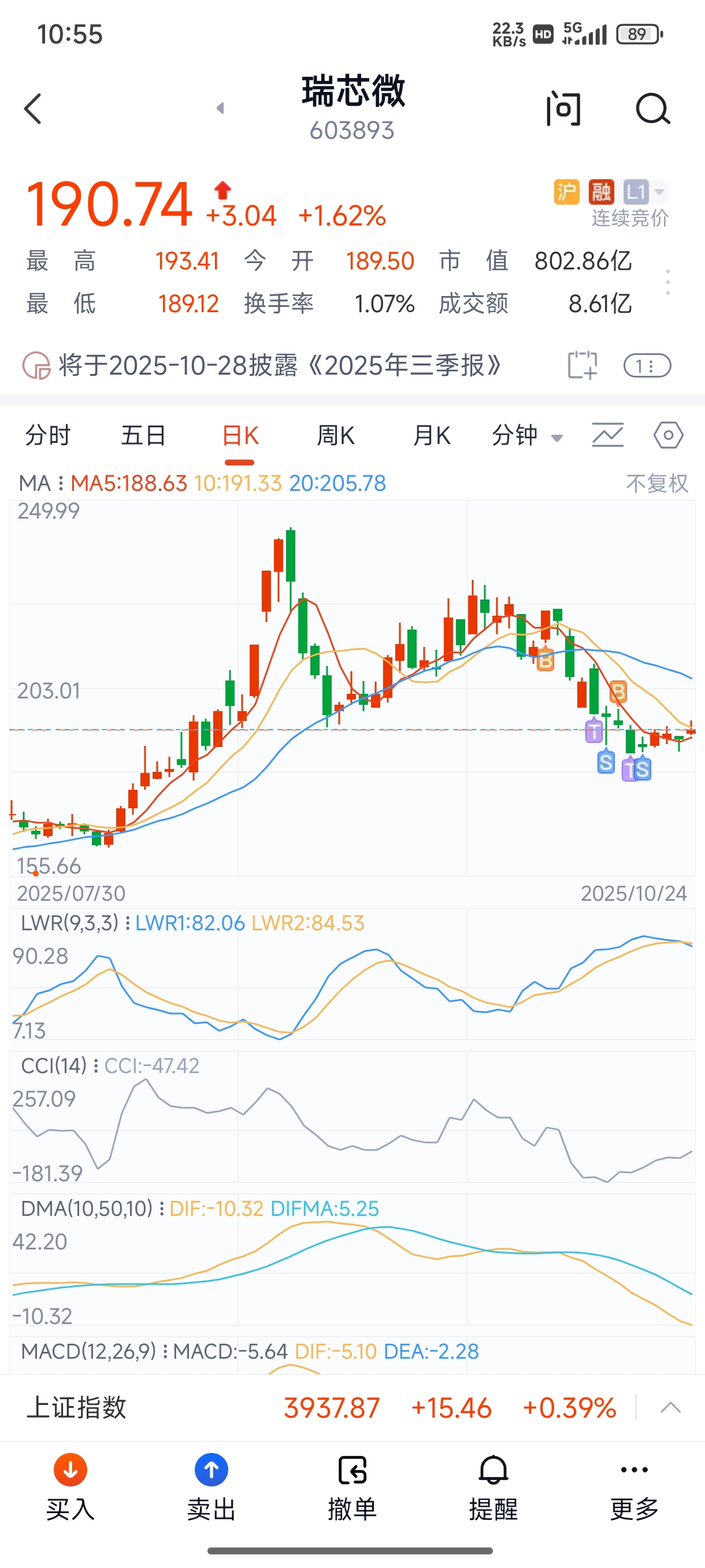
Task: Toggle the 1:1 layout switch pill
Action: tap(647, 366)
